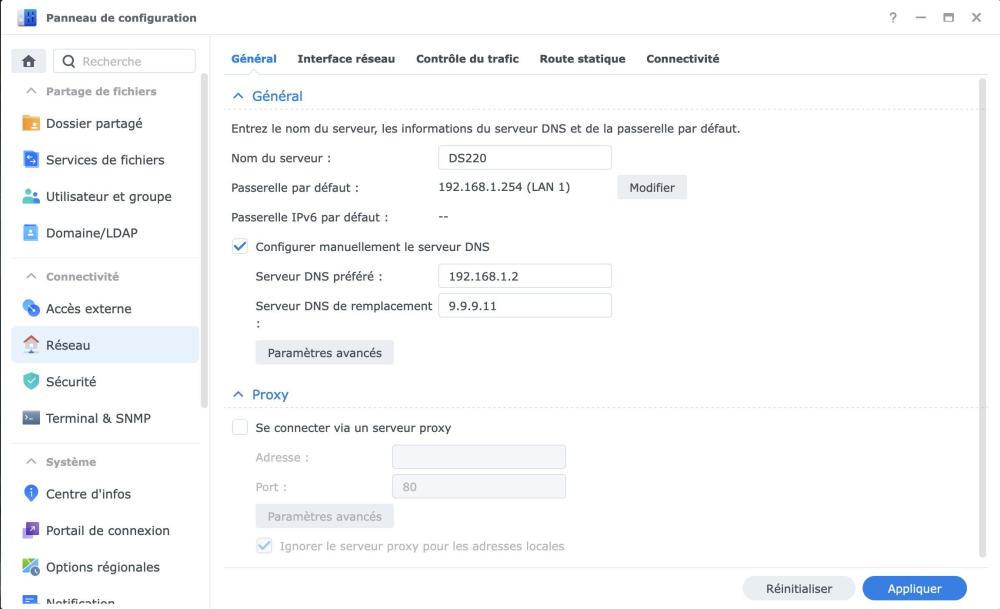
Task: Open Utilisateur et groupe icon
Action: 31,197
